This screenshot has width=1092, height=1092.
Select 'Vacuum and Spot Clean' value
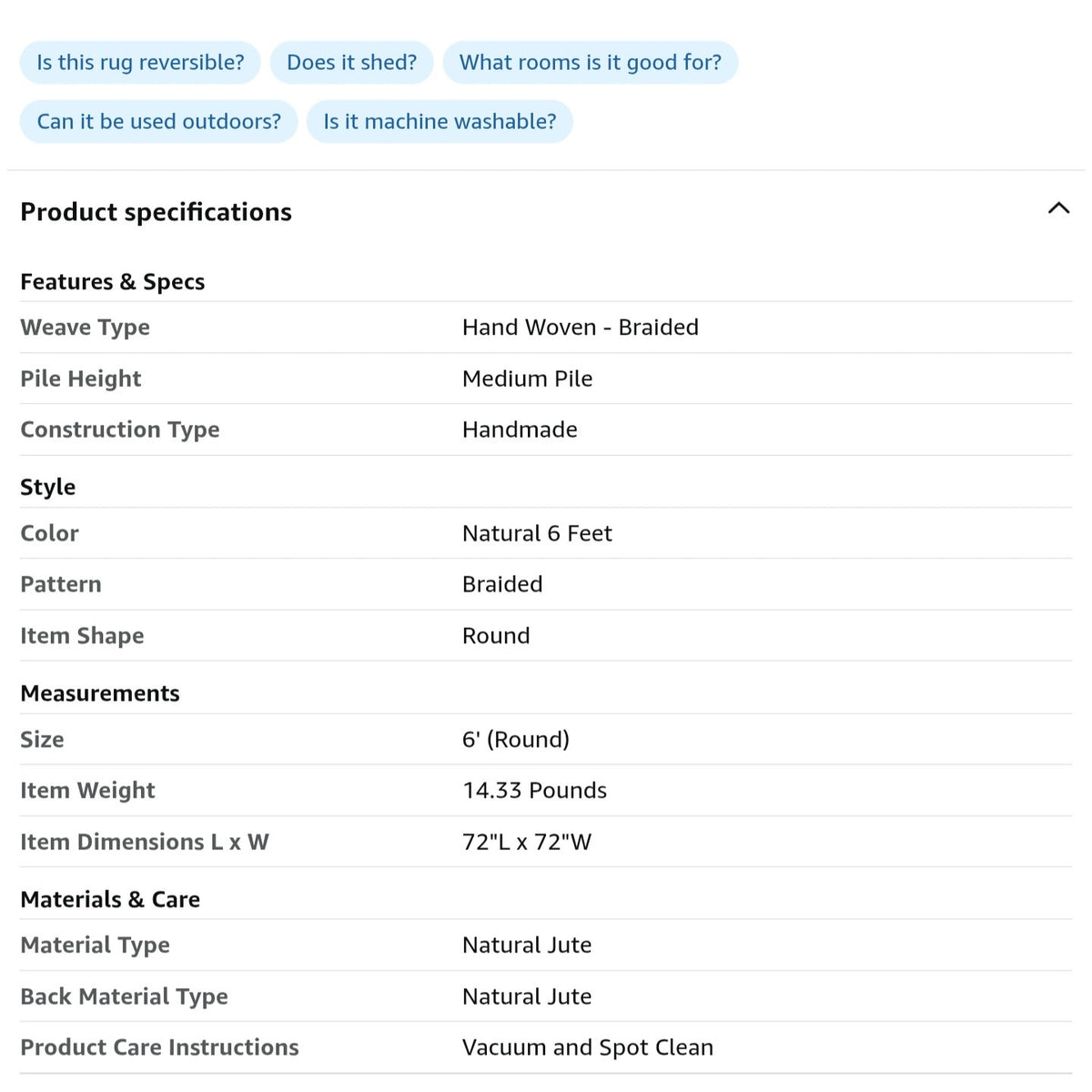point(588,1047)
